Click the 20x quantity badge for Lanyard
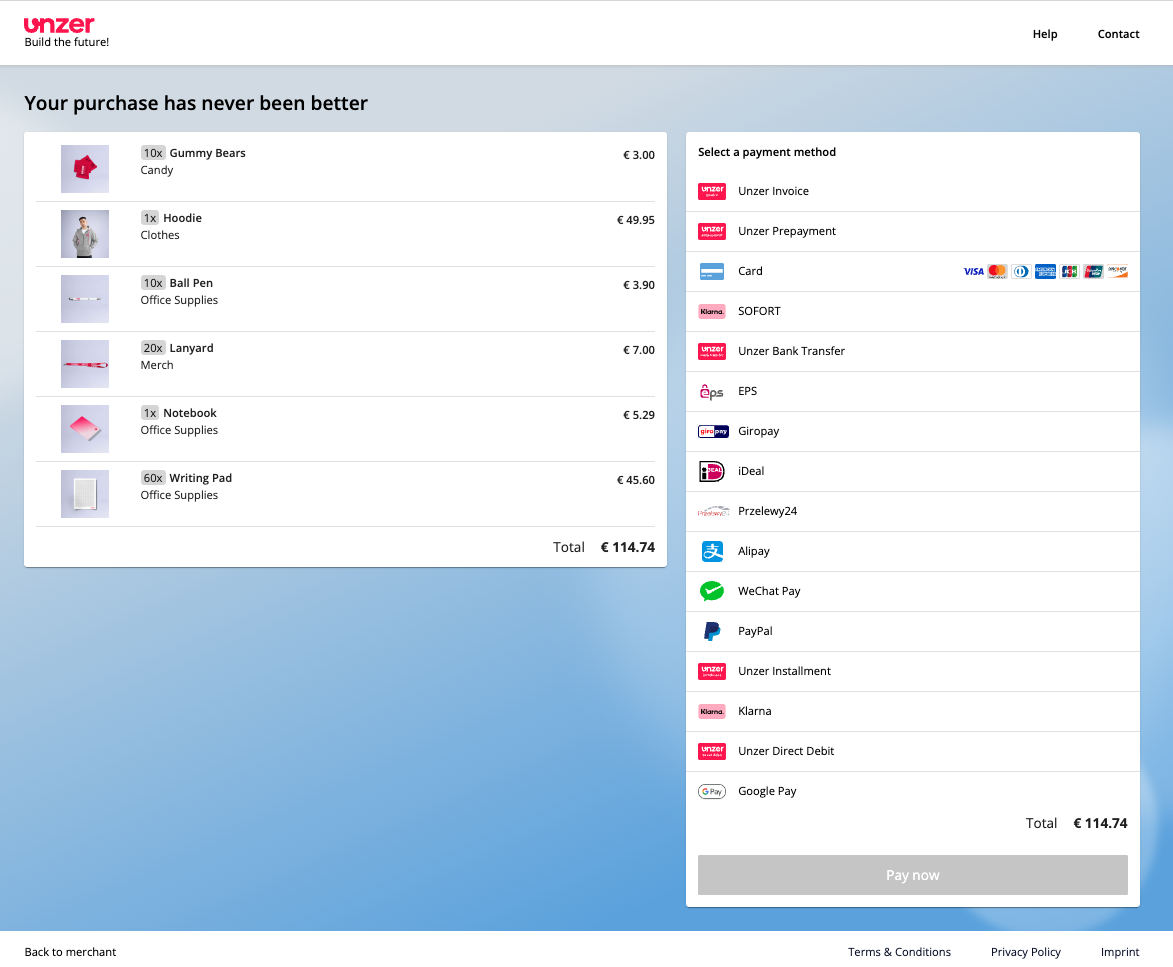 (153, 348)
